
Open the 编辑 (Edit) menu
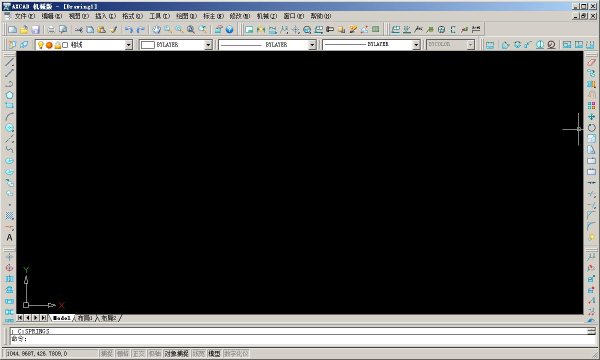52,16
